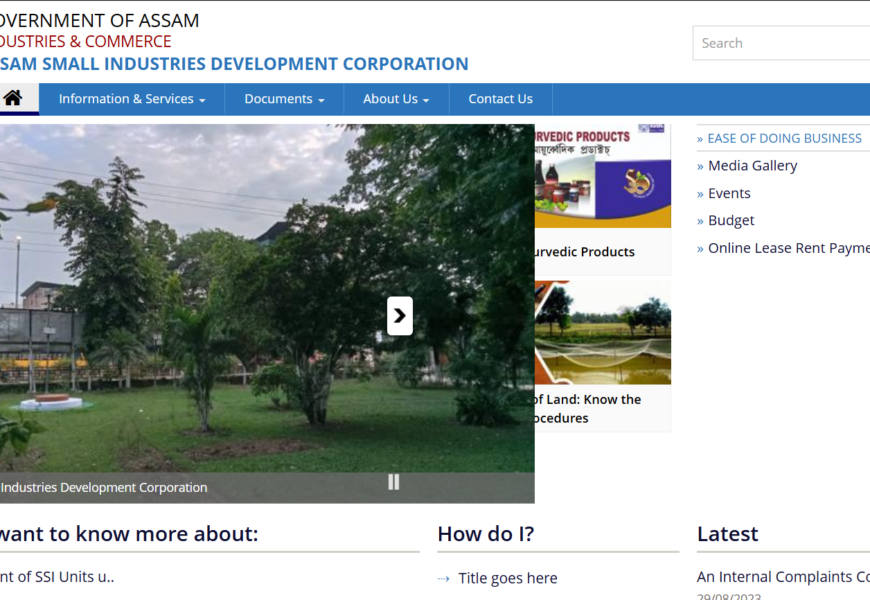Viewport: 870px width, 600px height.
Task: Click the Ayurvedic Products banner image
Action: pyautogui.click(x=602, y=176)
